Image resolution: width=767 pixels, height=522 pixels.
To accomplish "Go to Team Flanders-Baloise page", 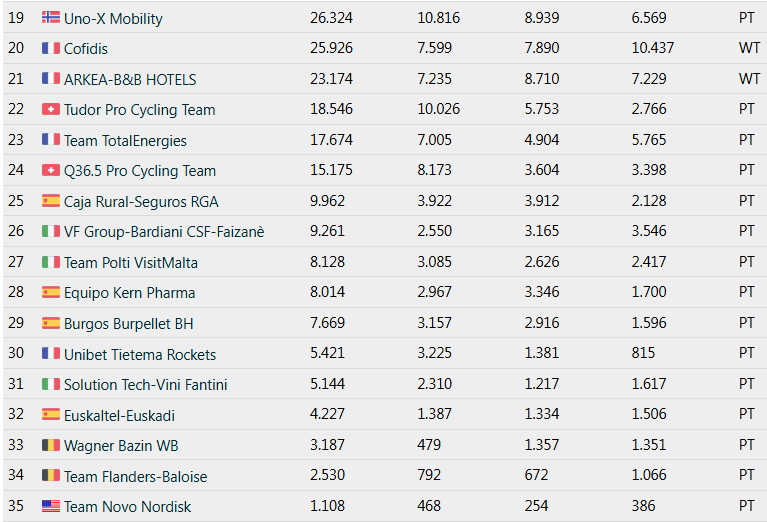I will (x=136, y=476).
